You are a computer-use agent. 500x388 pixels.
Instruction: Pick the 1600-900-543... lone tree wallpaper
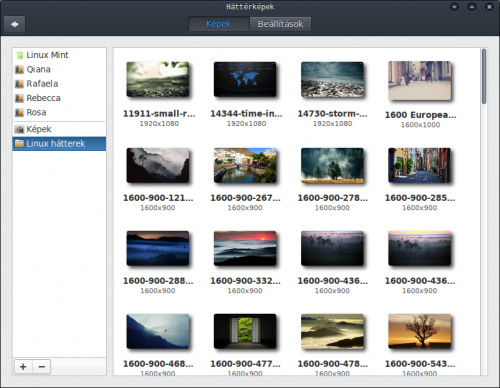point(420,331)
